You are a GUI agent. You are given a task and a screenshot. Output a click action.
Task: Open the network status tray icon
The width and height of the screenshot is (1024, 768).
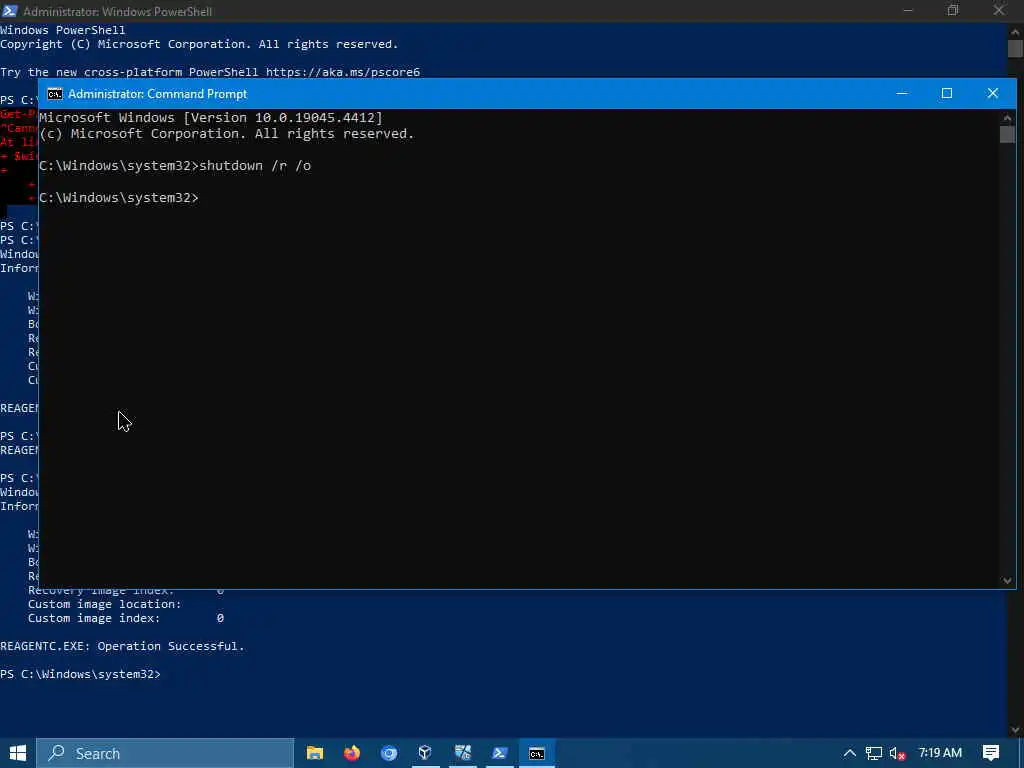point(873,753)
